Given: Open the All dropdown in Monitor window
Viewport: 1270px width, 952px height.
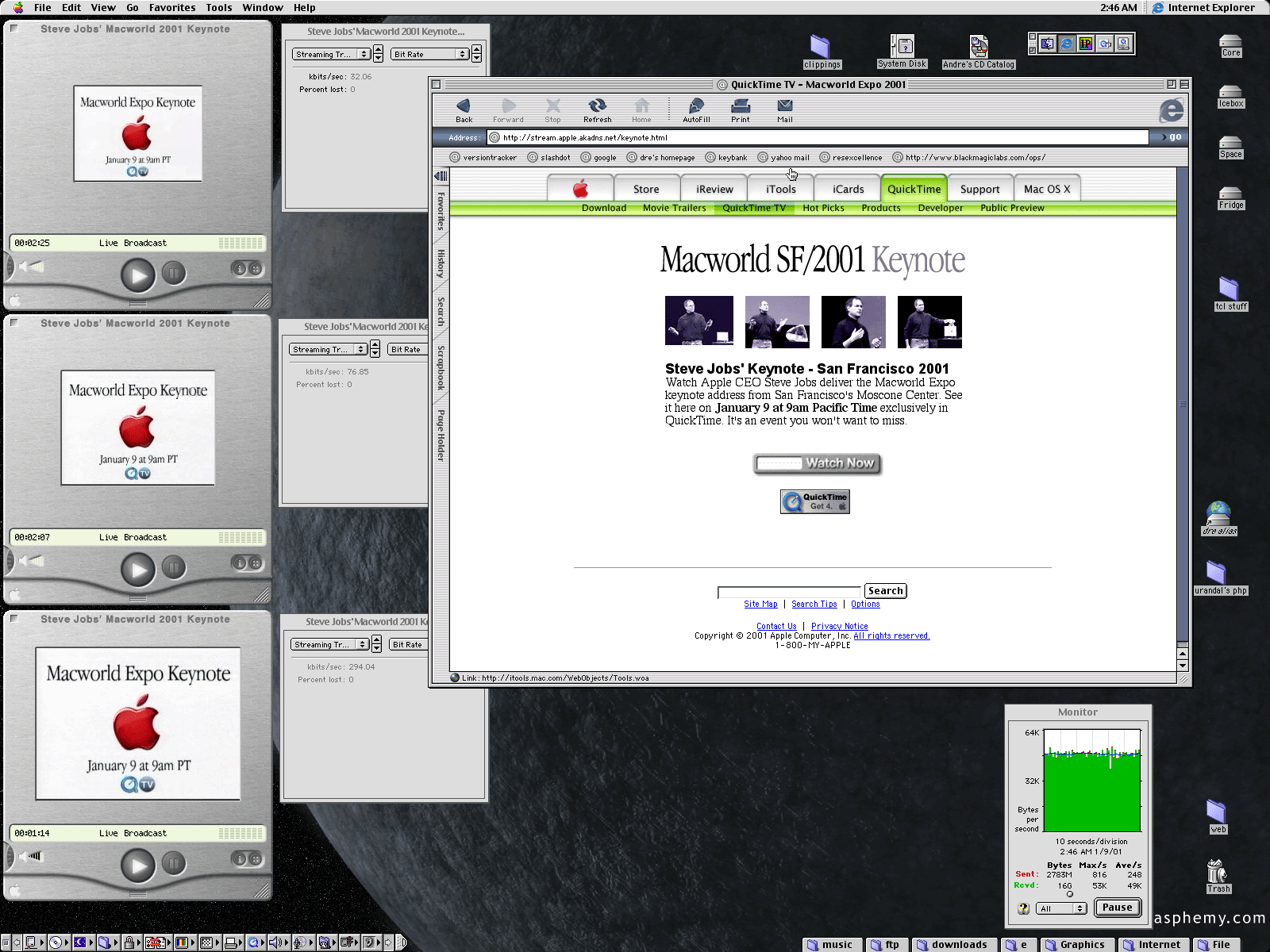Looking at the screenshot, I should 1061,908.
